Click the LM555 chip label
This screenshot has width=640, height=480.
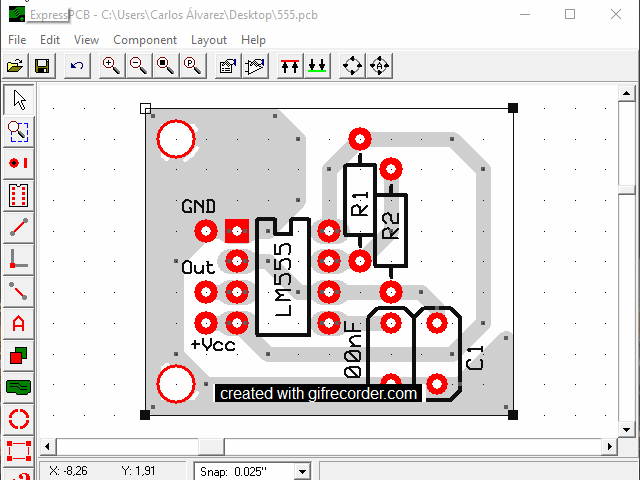pos(283,280)
